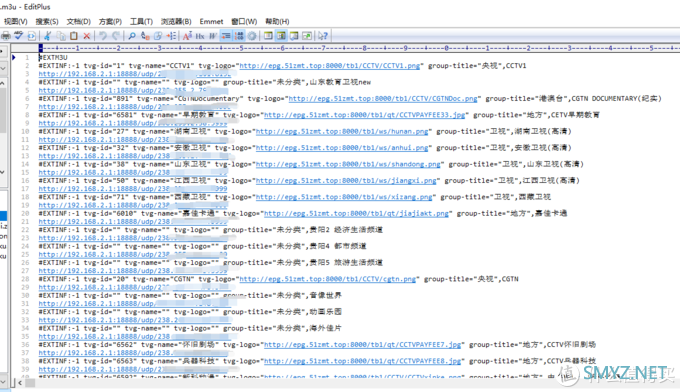The height and width of the screenshot is (392, 680).
Task: Open the Find in Files icon
Action: pyautogui.click(x=158, y=36)
